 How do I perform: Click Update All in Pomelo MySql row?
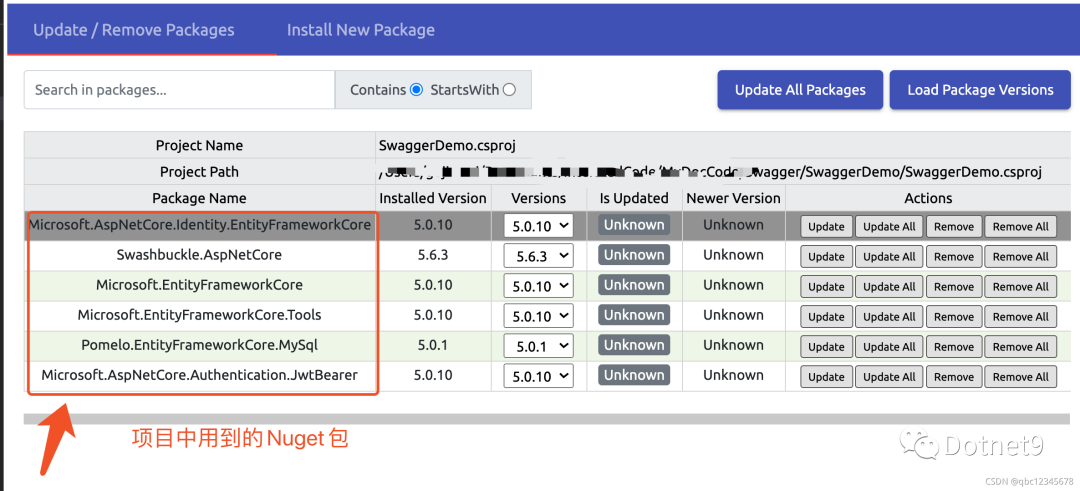[889, 347]
